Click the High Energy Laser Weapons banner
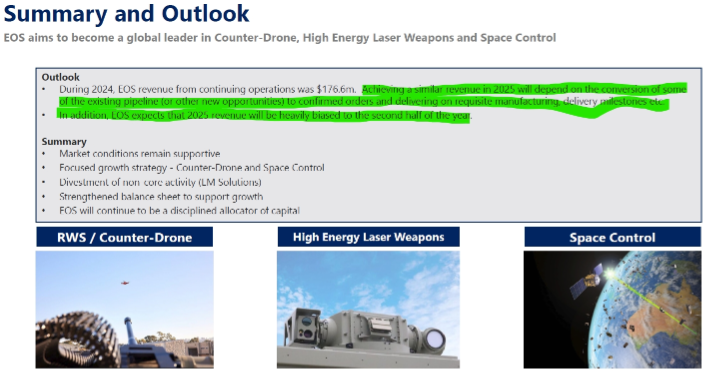The width and height of the screenshot is (711, 372). [x=368, y=237]
